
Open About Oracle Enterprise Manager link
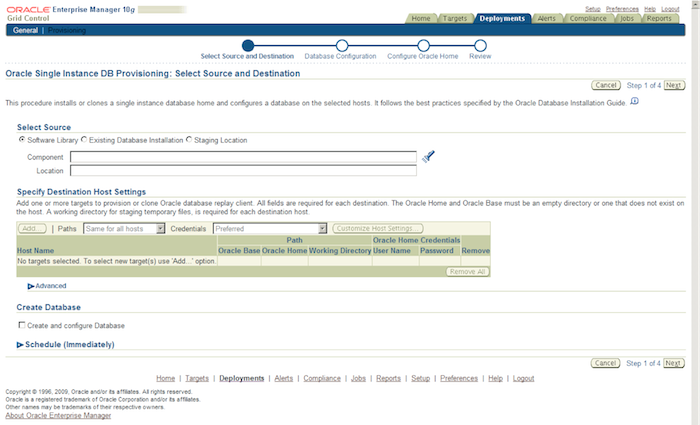tap(58, 415)
